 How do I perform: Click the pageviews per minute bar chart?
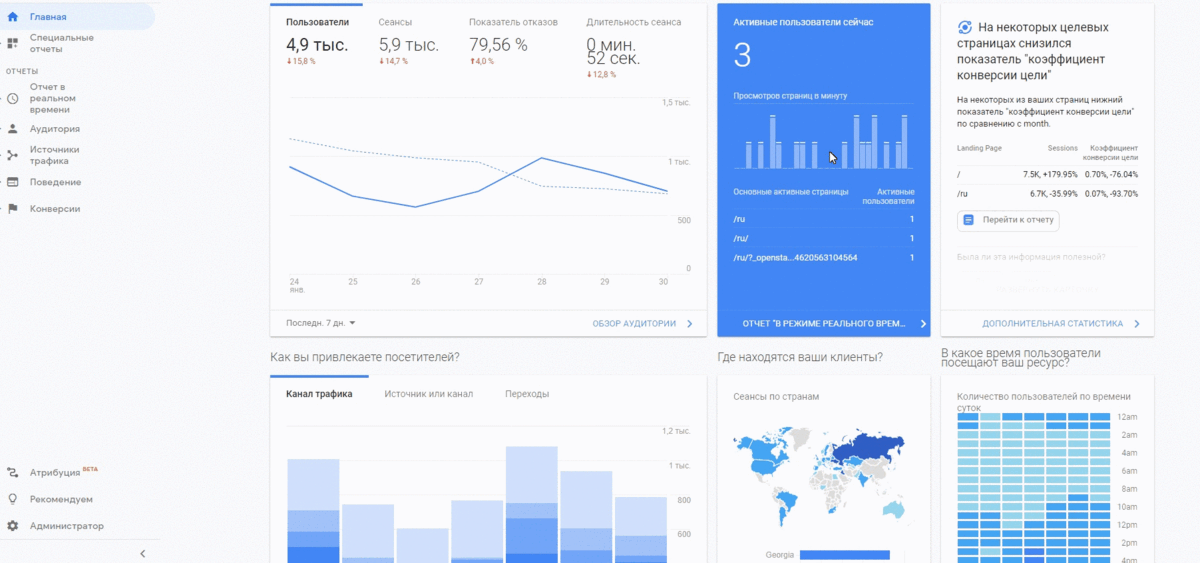pos(825,142)
